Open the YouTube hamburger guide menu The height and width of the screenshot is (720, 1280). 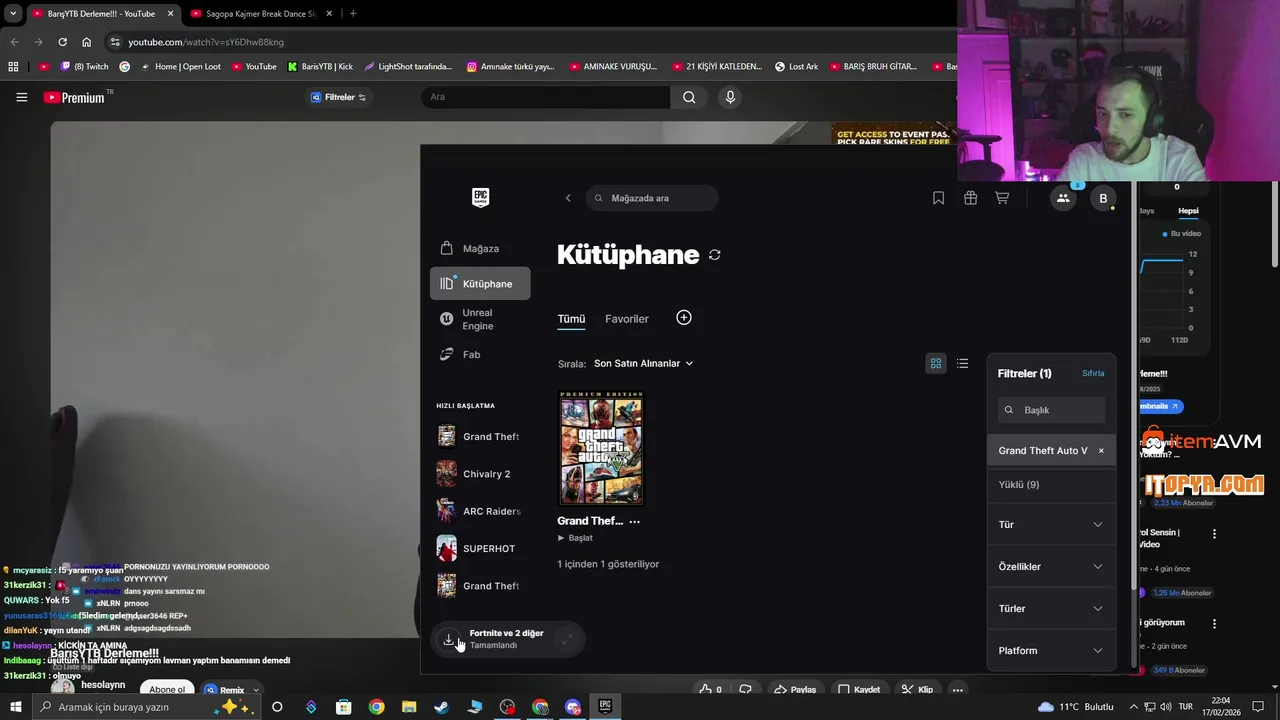(x=21, y=97)
